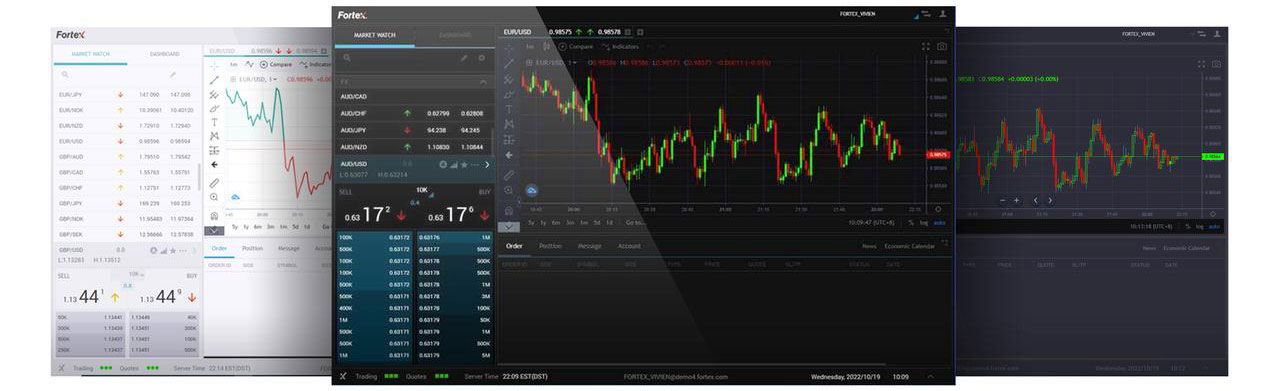The image size is (1280, 391).
Task: Expand AUD/USD row with right chevron
Action: coord(487,164)
